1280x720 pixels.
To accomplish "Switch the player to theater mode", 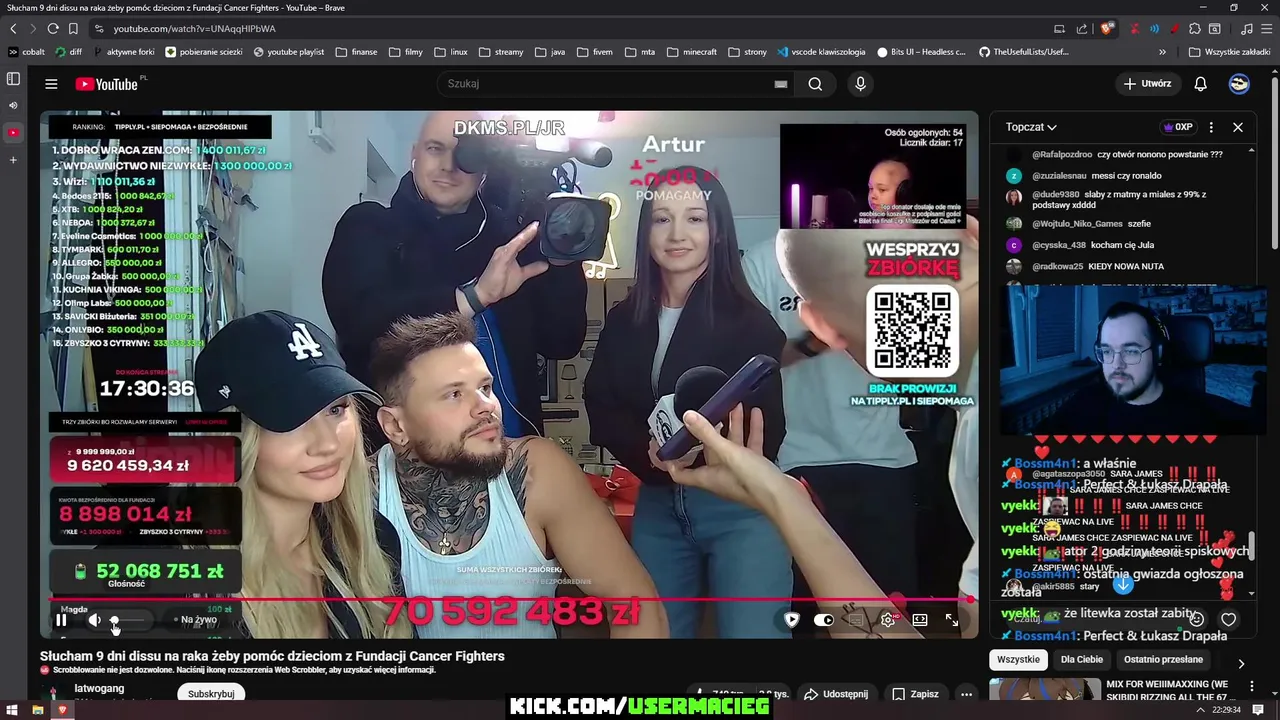I will [x=920, y=620].
